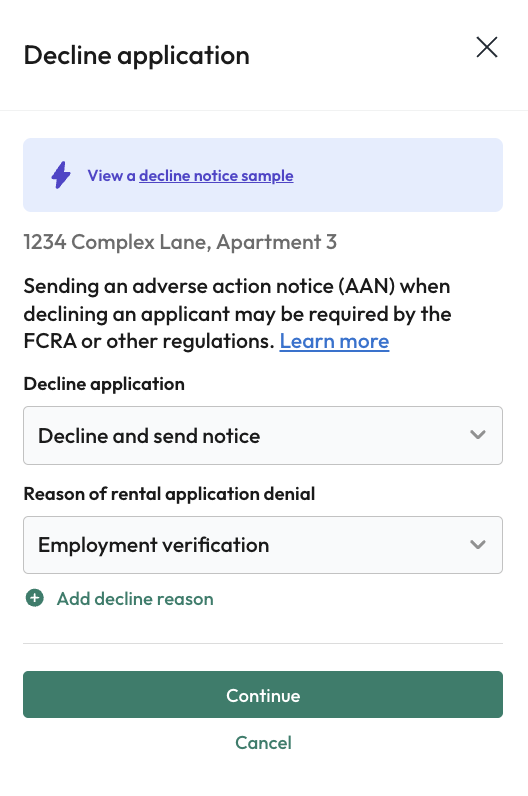
Task: Click the Decline application dialog title
Action: (137, 55)
